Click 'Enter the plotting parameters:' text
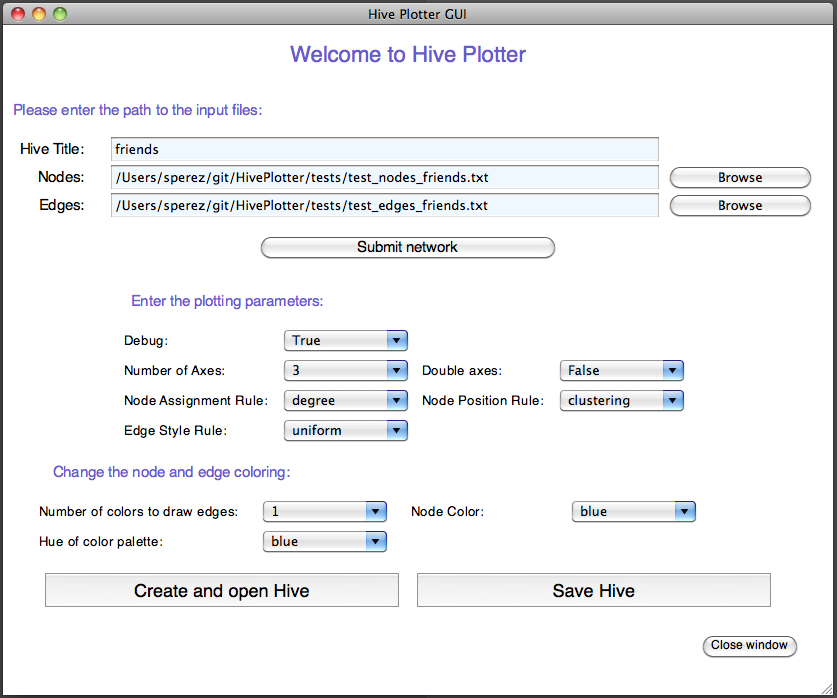Screen dimensions: 837x698 tap(227, 301)
